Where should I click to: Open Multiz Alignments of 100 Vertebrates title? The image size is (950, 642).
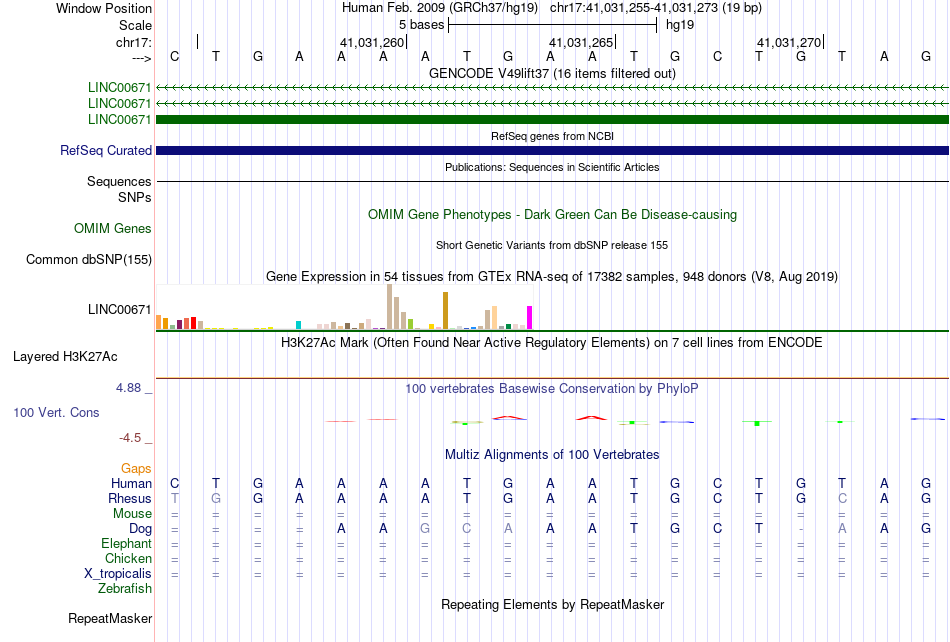pos(552,455)
